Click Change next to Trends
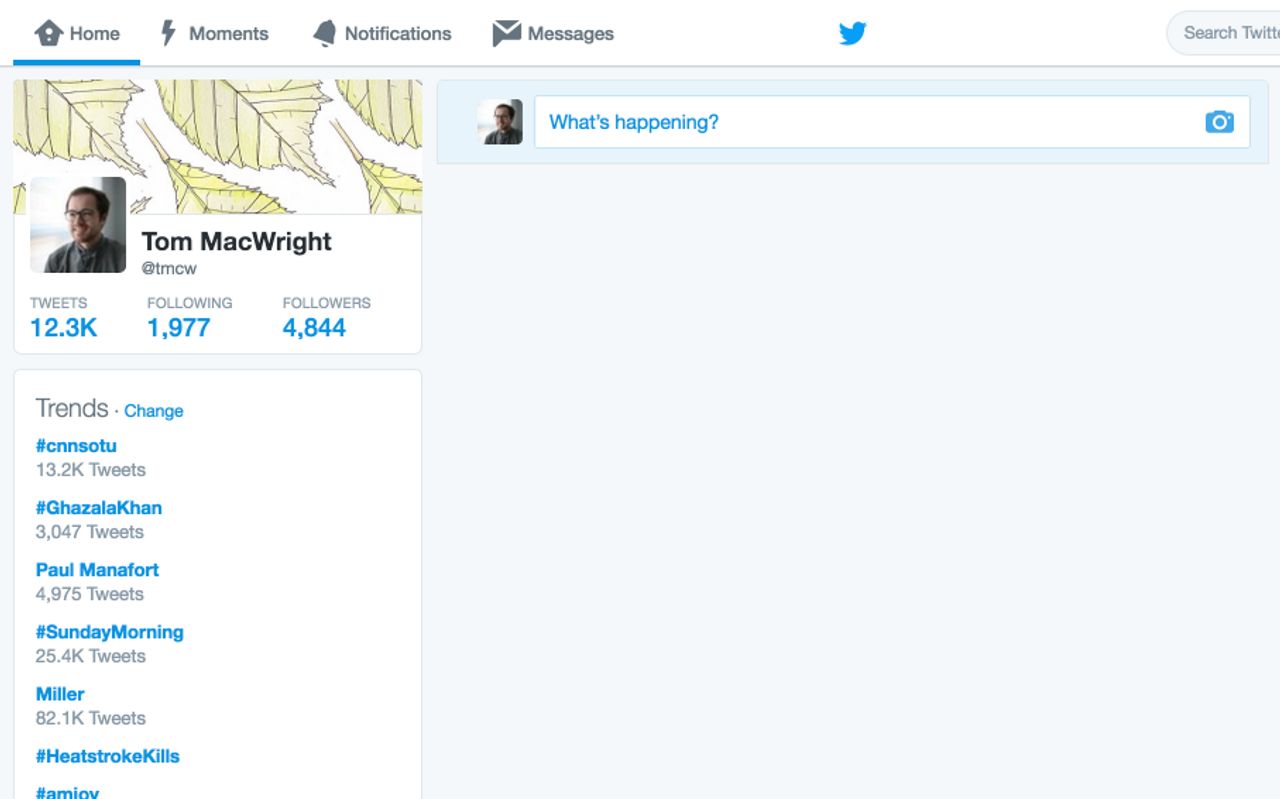This screenshot has width=1280, height=799. [153, 411]
